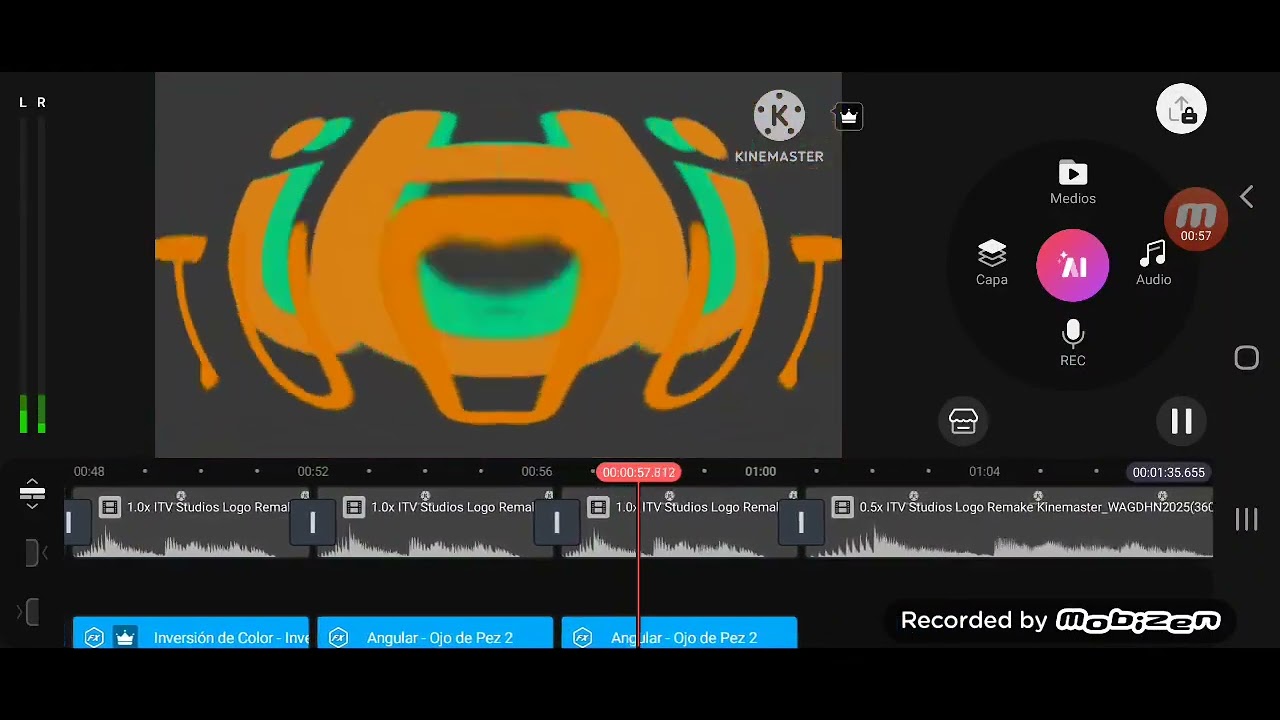Image resolution: width=1280 pixels, height=720 pixels.
Task: Select the Inversión de Color effect layer
Action: pos(191,633)
